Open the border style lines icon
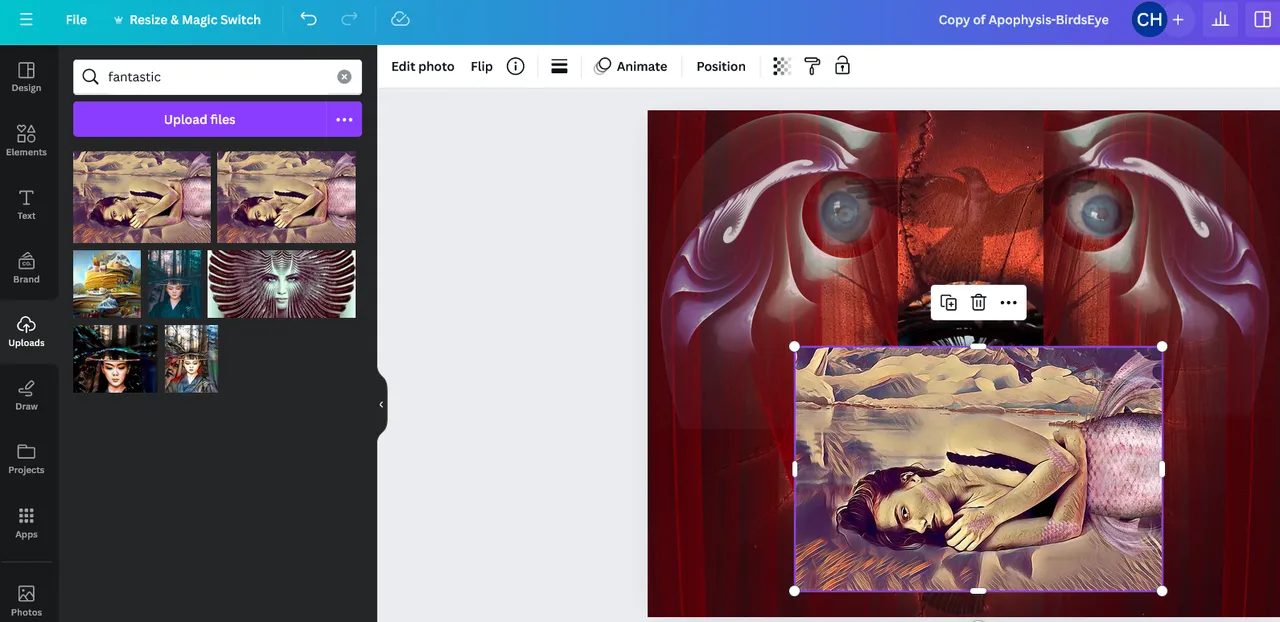The height and width of the screenshot is (622, 1280). 559,66
